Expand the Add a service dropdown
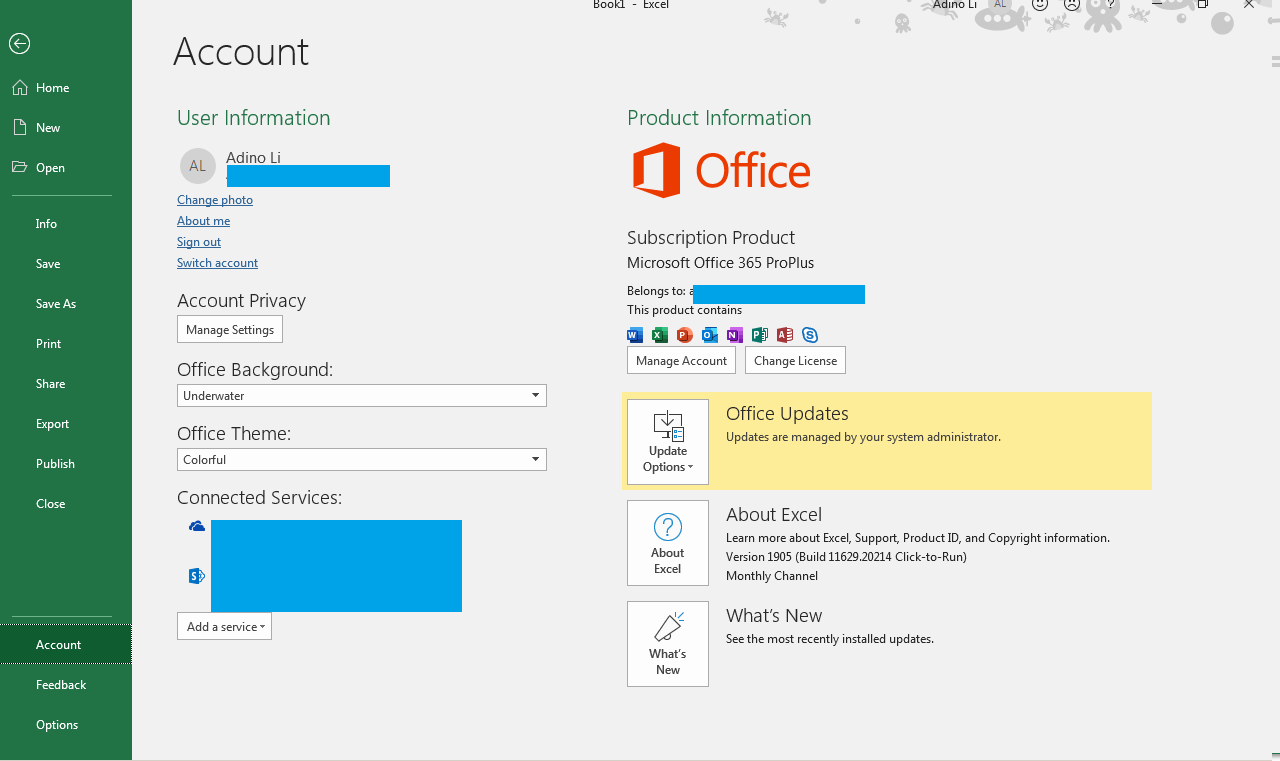 pyautogui.click(x=224, y=627)
